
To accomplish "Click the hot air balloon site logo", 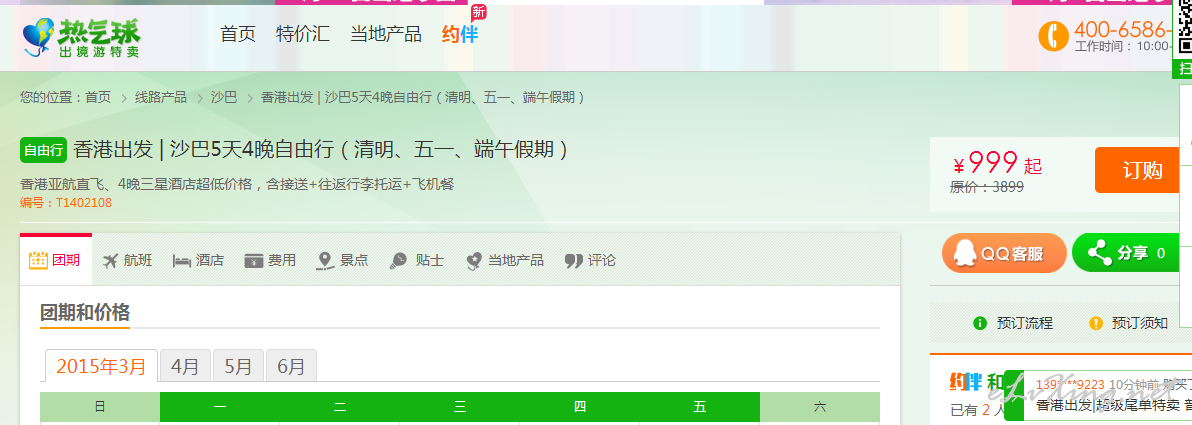I will [81, 38].
